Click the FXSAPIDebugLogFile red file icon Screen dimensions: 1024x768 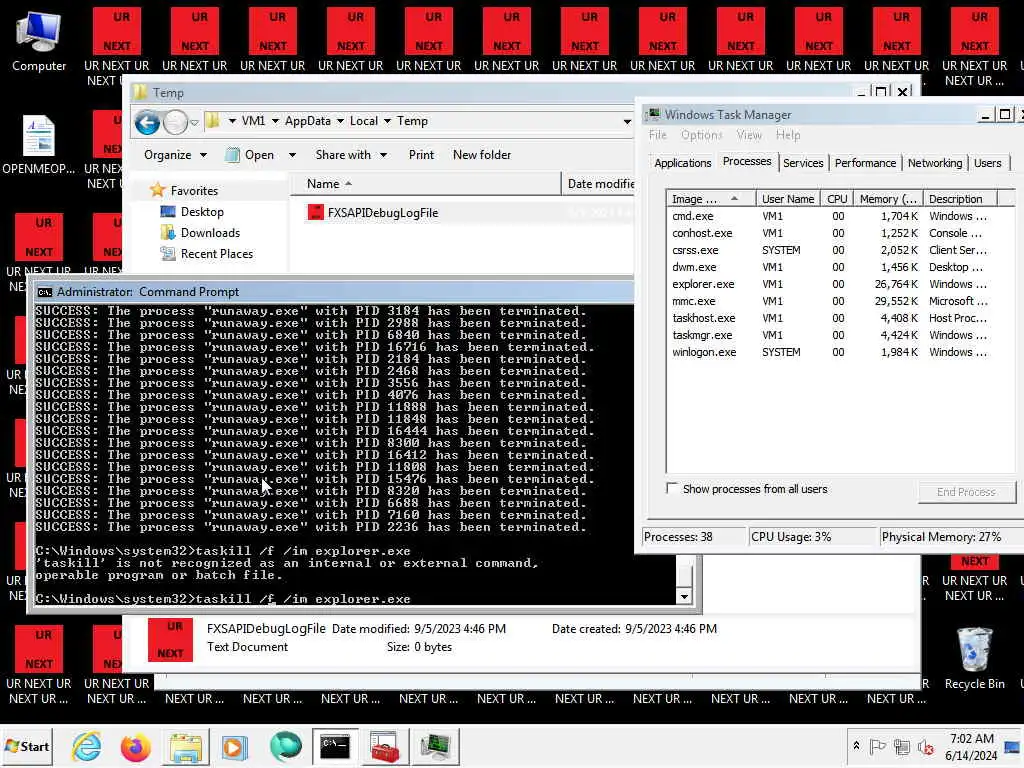click(315, 212)
